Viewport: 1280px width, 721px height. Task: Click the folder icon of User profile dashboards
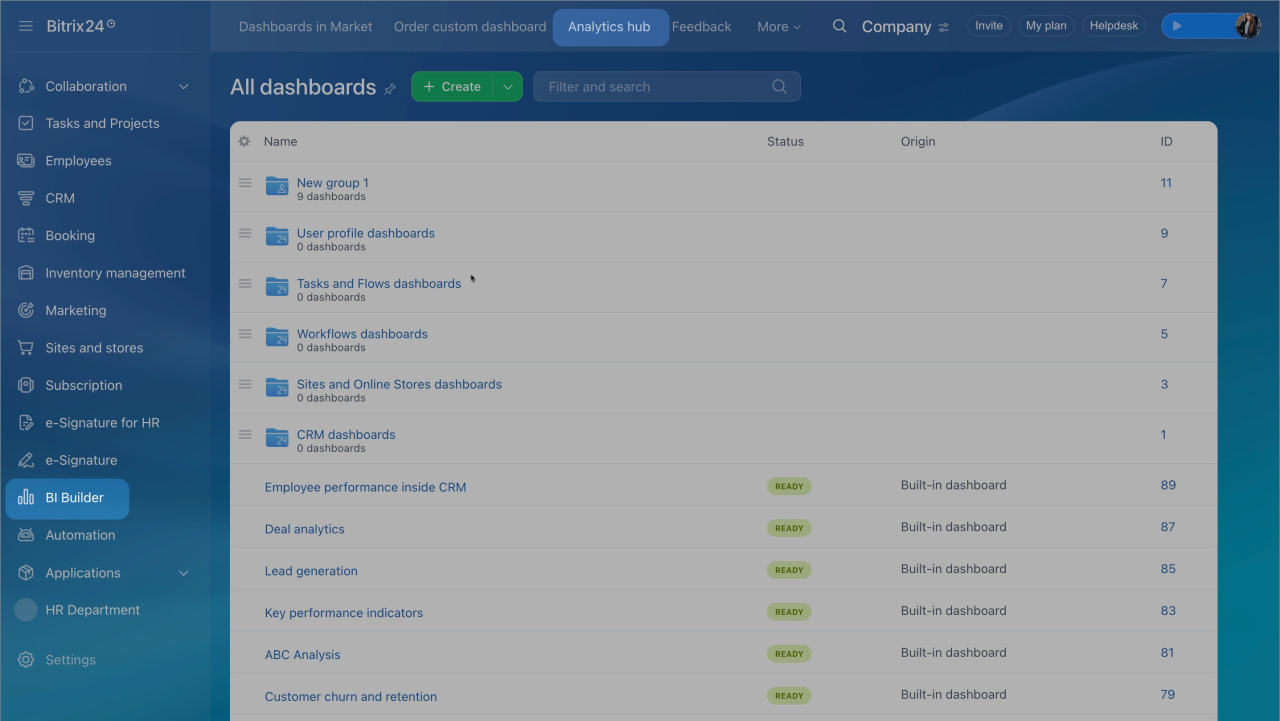click(277, 236)
